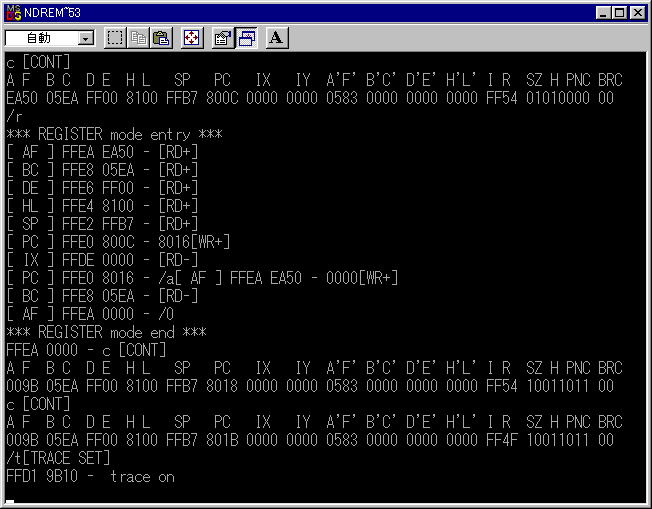Viewport: 652px width, 509px height.
Task: Toggle the Background execution button
Action: 246,38
